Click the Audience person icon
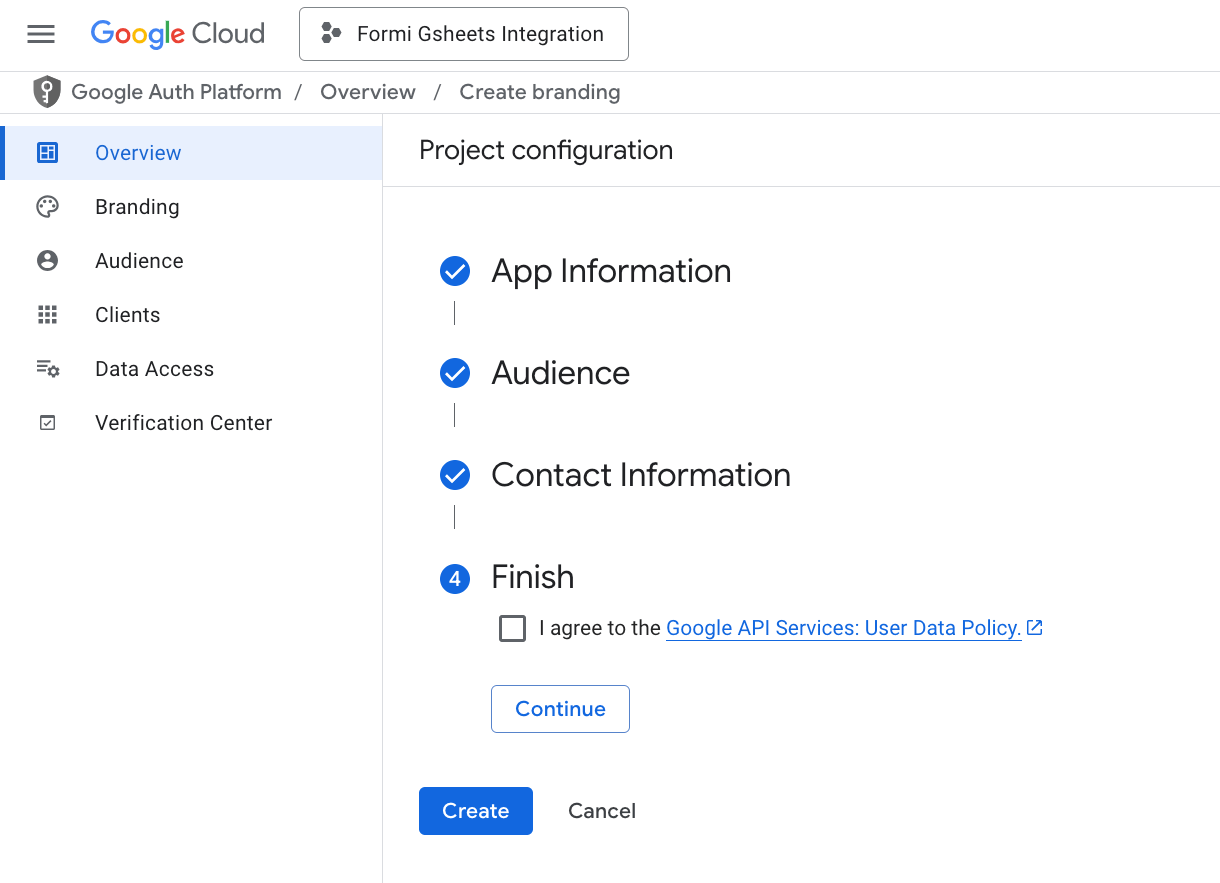The width and height of the screenshot is (1220, 883). pyautogui.click(x=47, y=261)
